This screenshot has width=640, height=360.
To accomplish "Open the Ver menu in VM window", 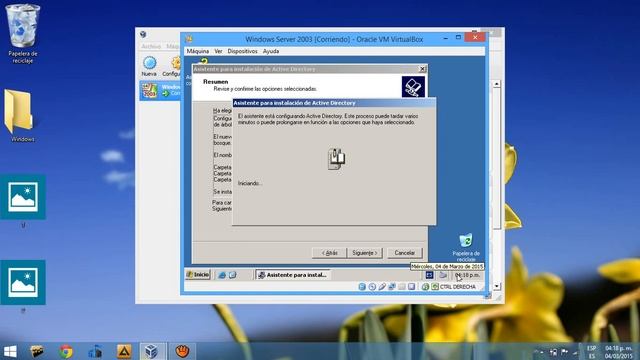I will tap(218, 51).
